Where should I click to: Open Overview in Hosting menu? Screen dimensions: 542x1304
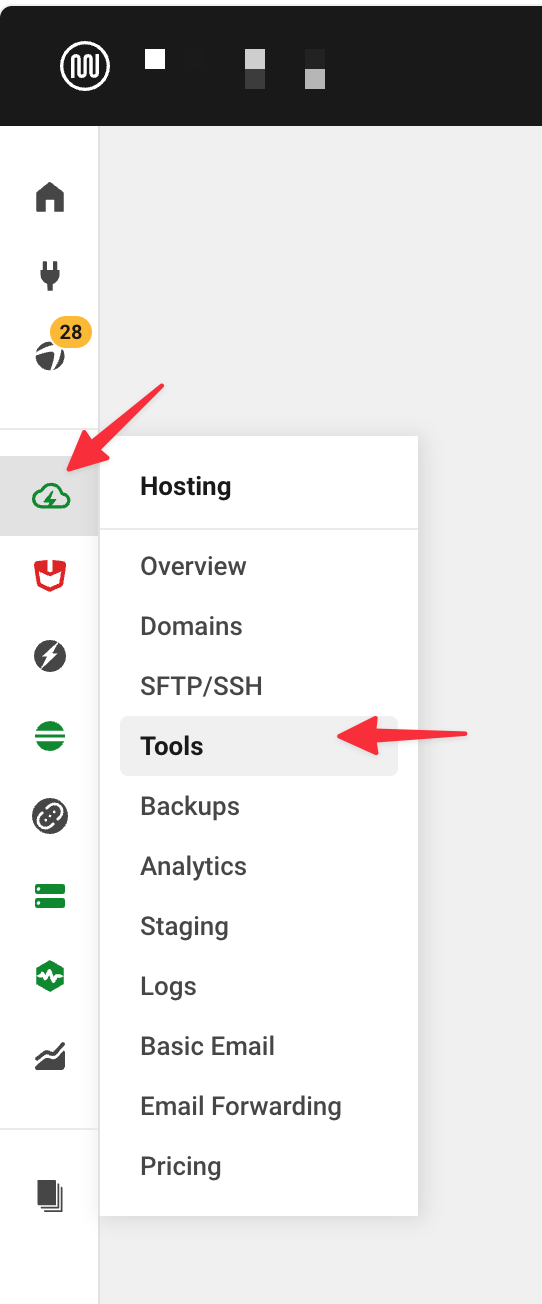click(193, 566)
